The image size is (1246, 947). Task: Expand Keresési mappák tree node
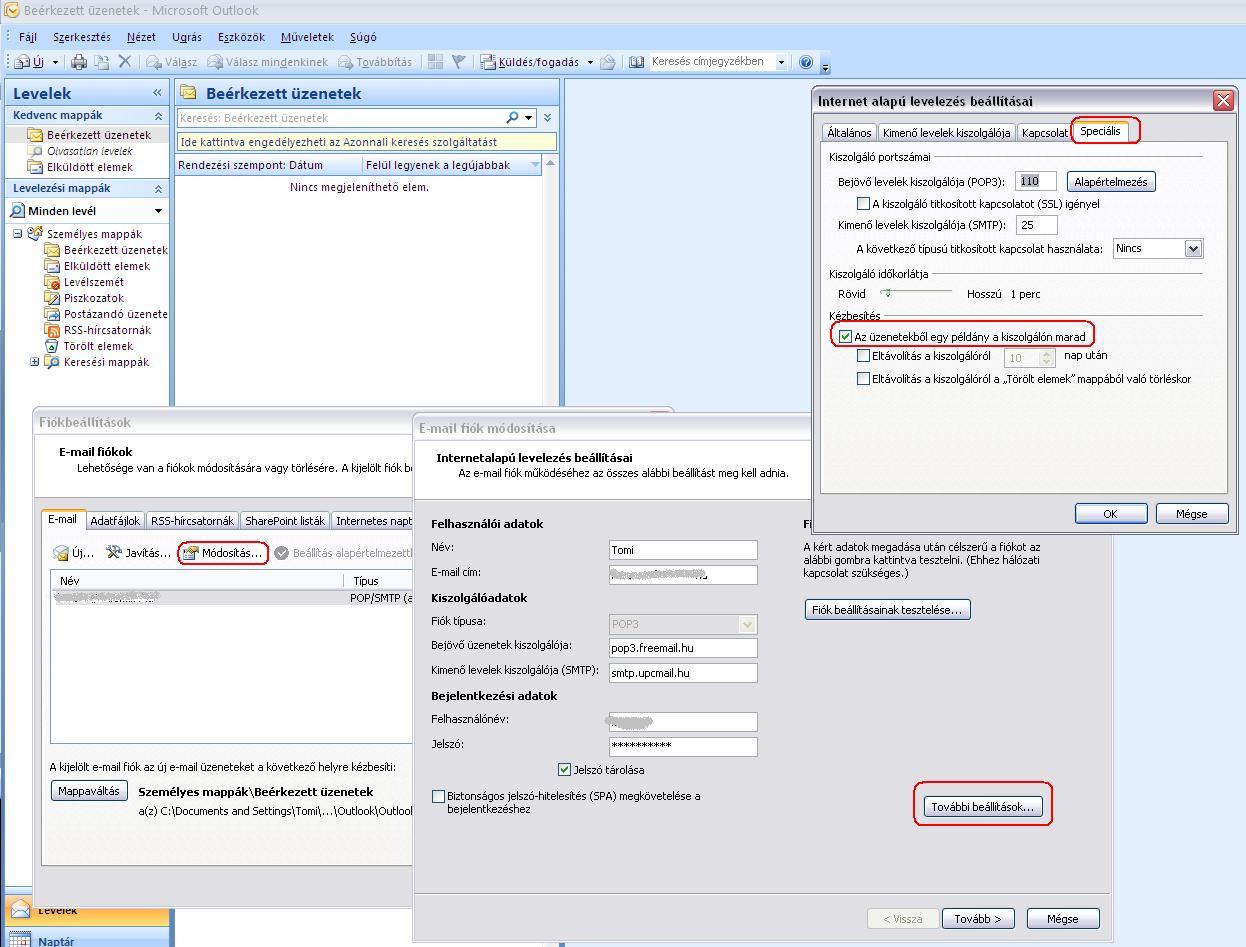pyautogui.click(x=35, y=362)
